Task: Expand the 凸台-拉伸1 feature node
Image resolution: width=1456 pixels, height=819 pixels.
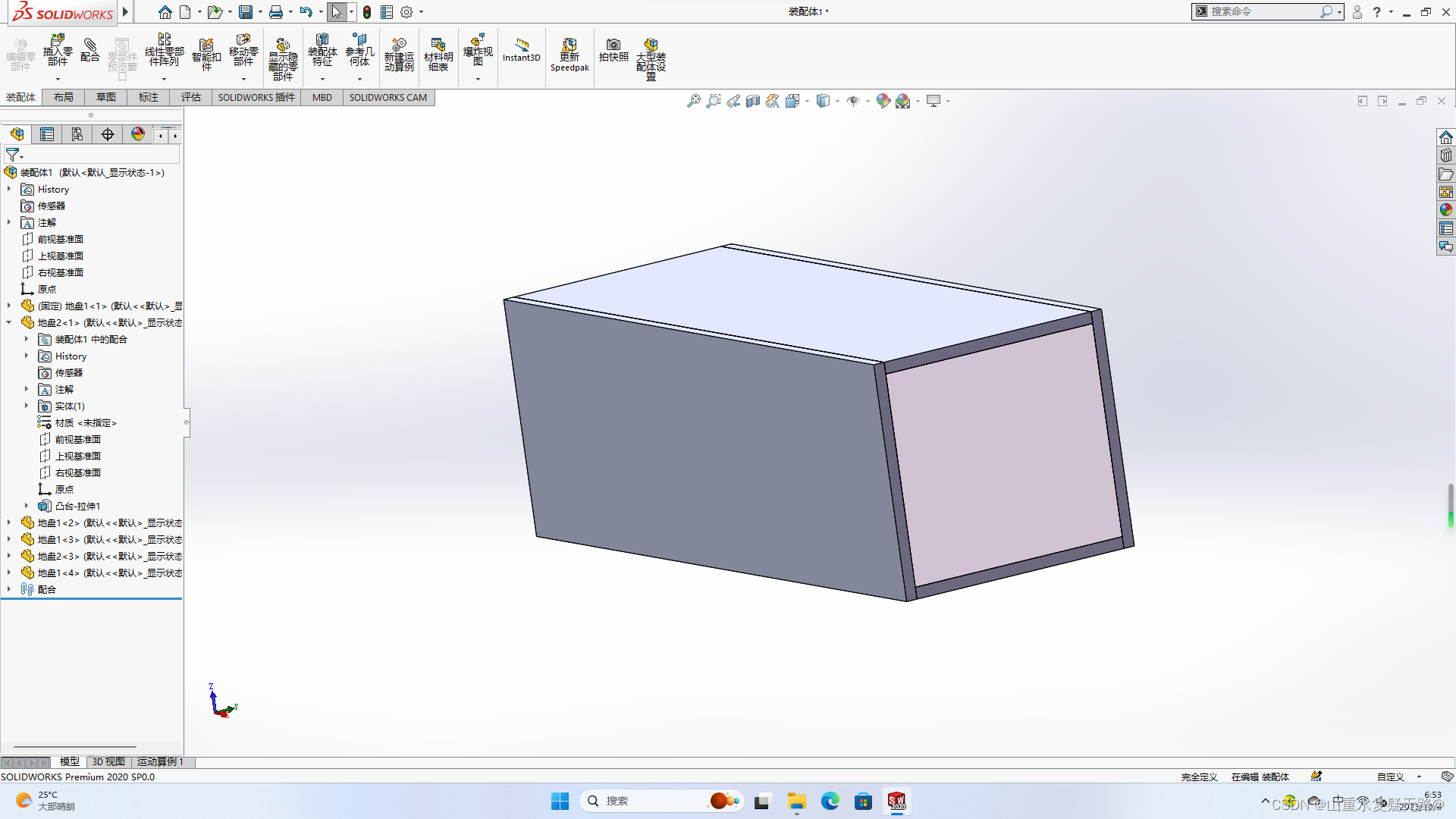Action: coord(27,506)
